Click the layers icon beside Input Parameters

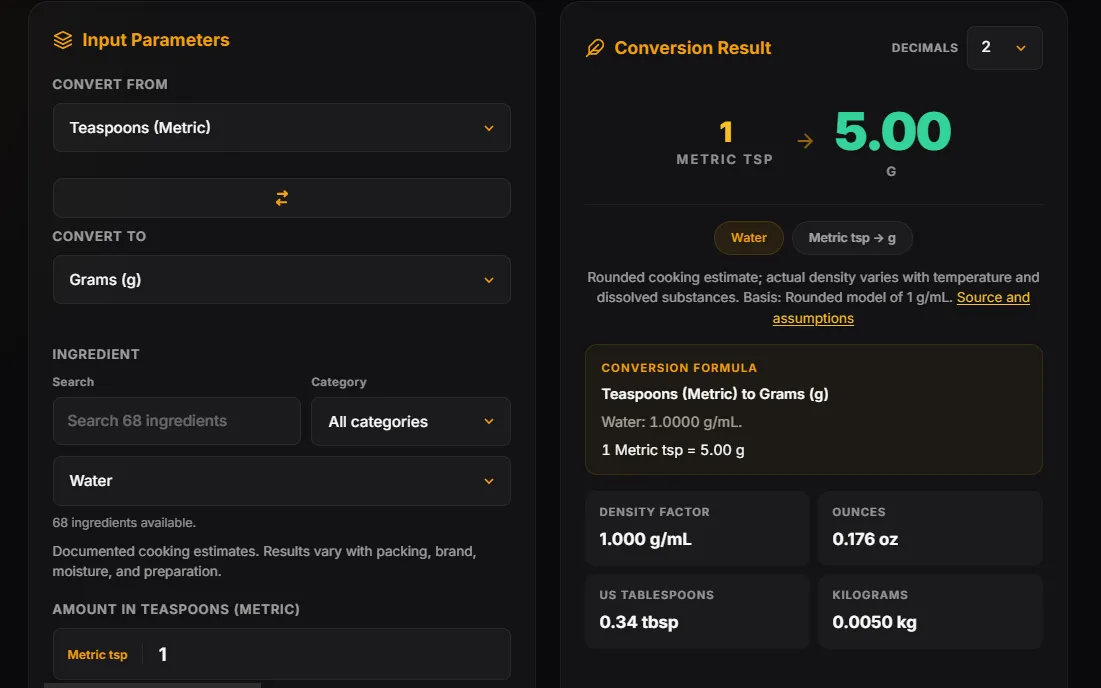[63, 40]
